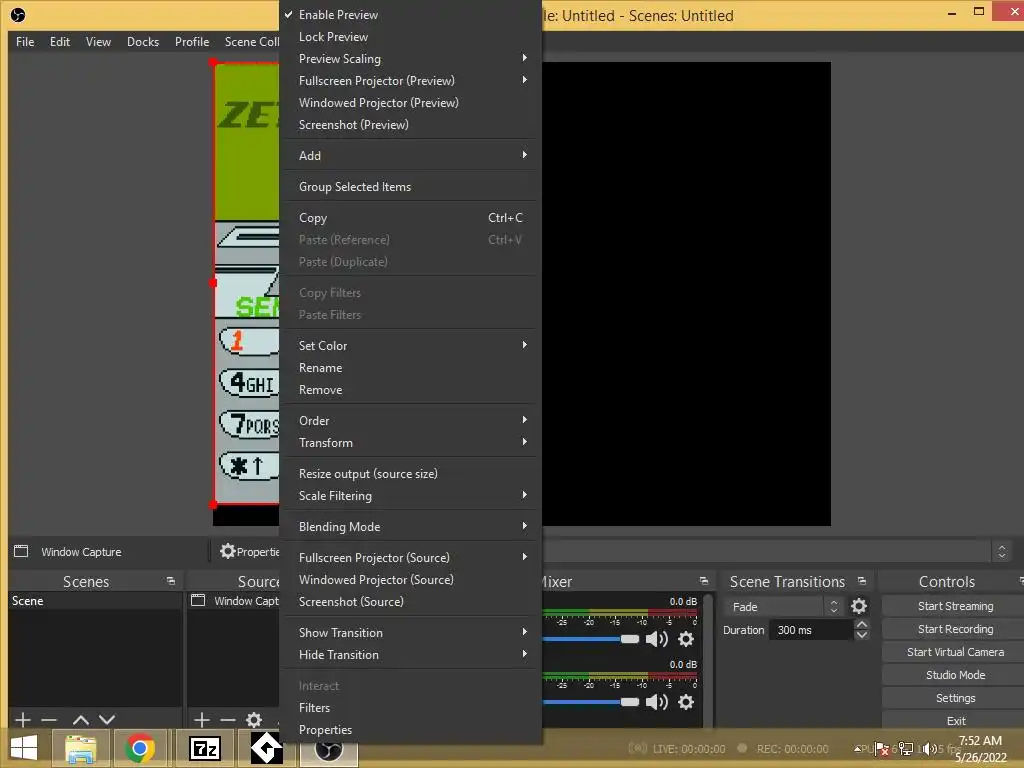Enable Studio Mode

point(955,675)
